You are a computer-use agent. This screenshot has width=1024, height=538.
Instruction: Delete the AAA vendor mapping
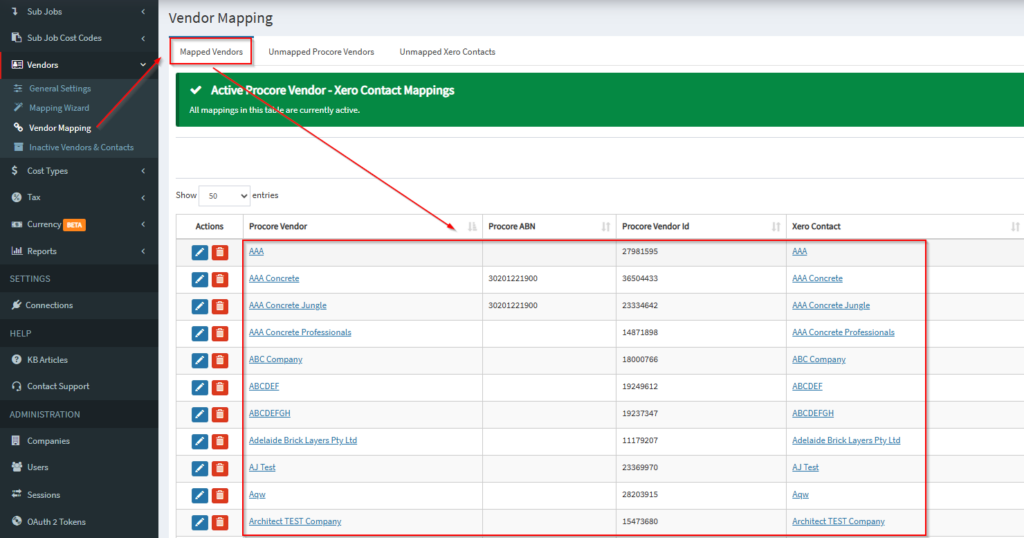point(220,252)
